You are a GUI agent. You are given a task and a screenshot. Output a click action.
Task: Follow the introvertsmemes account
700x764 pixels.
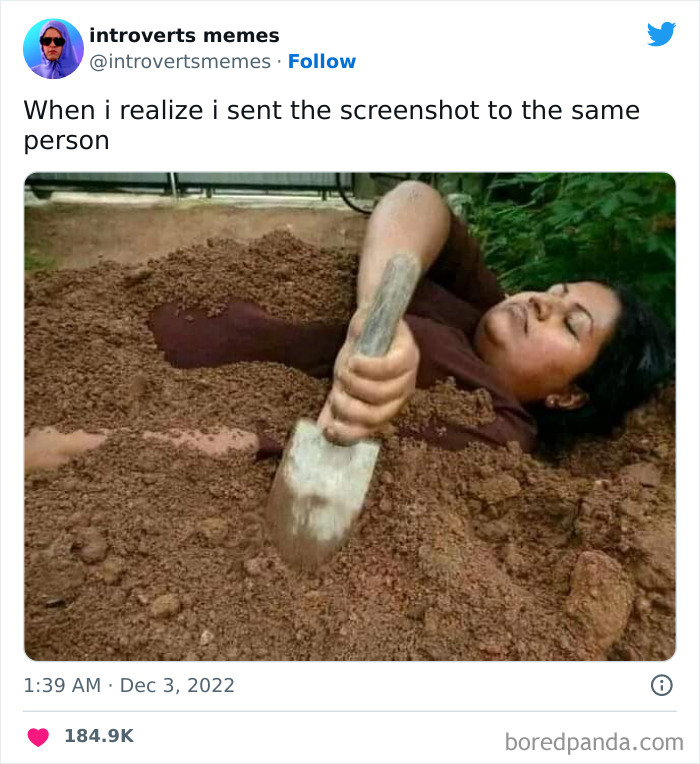coord(322,61)
